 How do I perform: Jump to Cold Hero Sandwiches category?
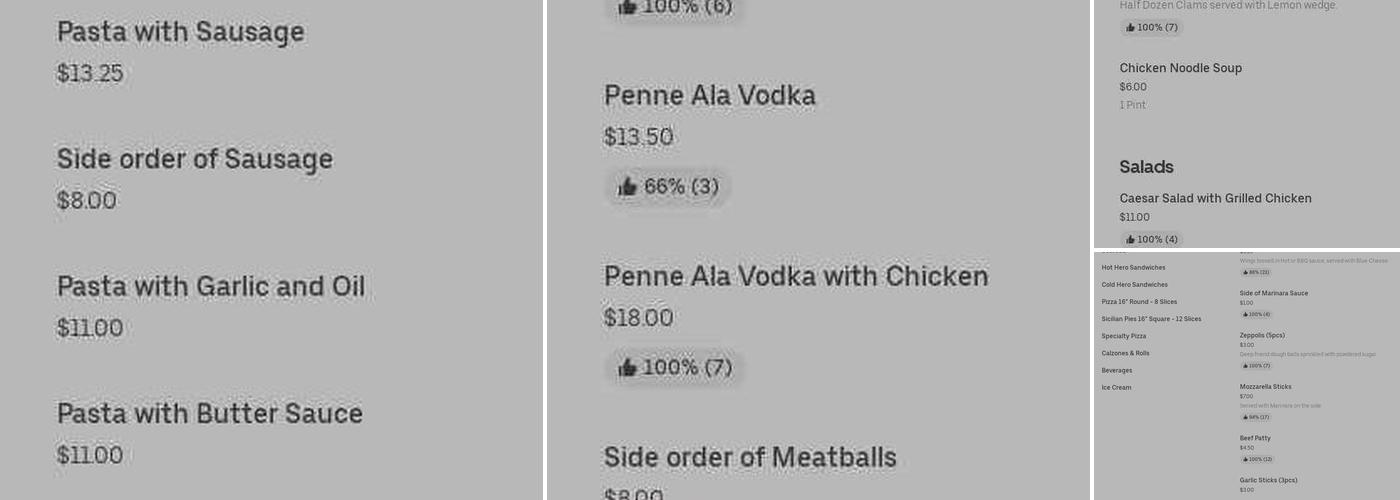(x=1134, y=285)
